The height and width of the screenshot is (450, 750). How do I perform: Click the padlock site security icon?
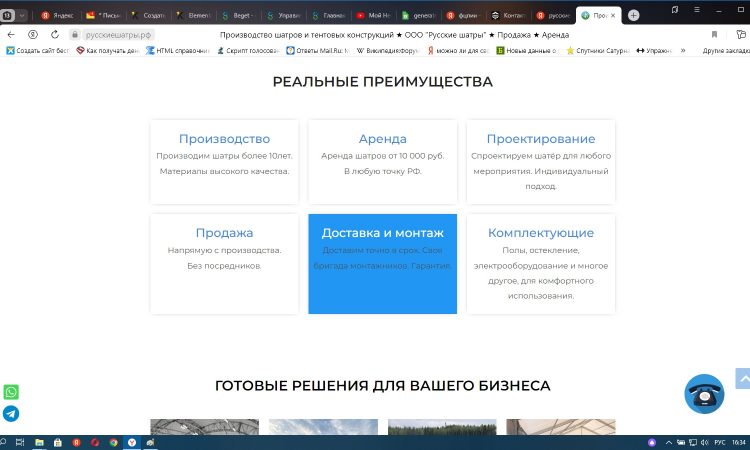(x=75, y=34)
